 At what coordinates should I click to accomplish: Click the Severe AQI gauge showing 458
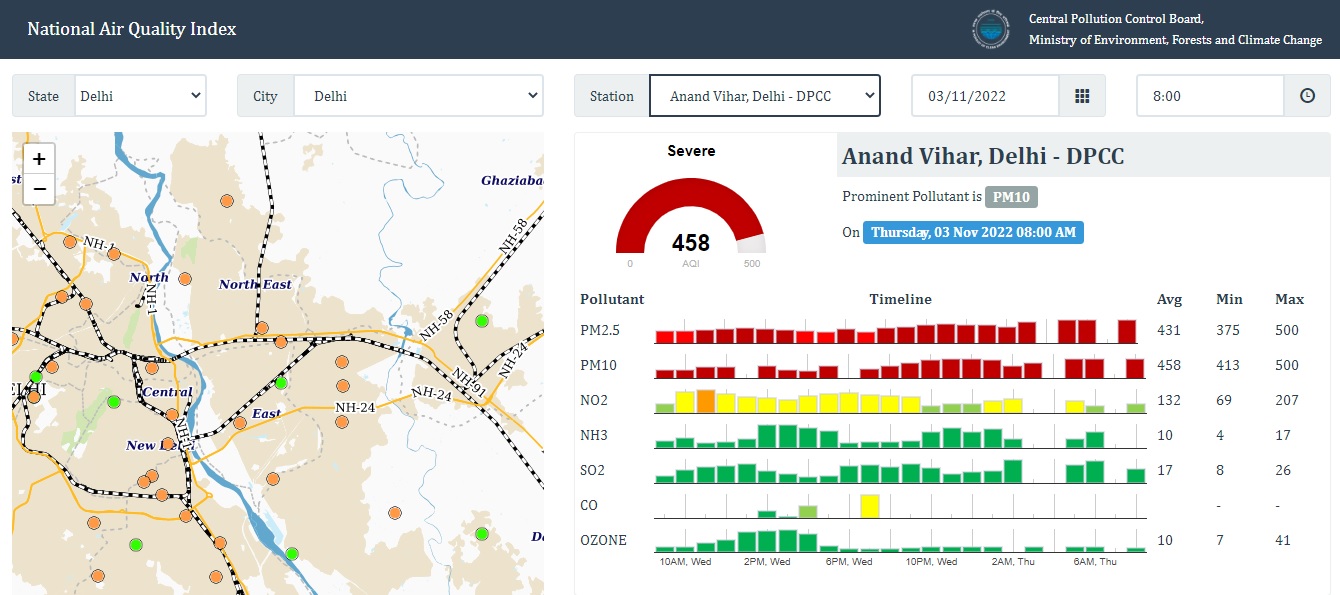[x=691, y=225]
